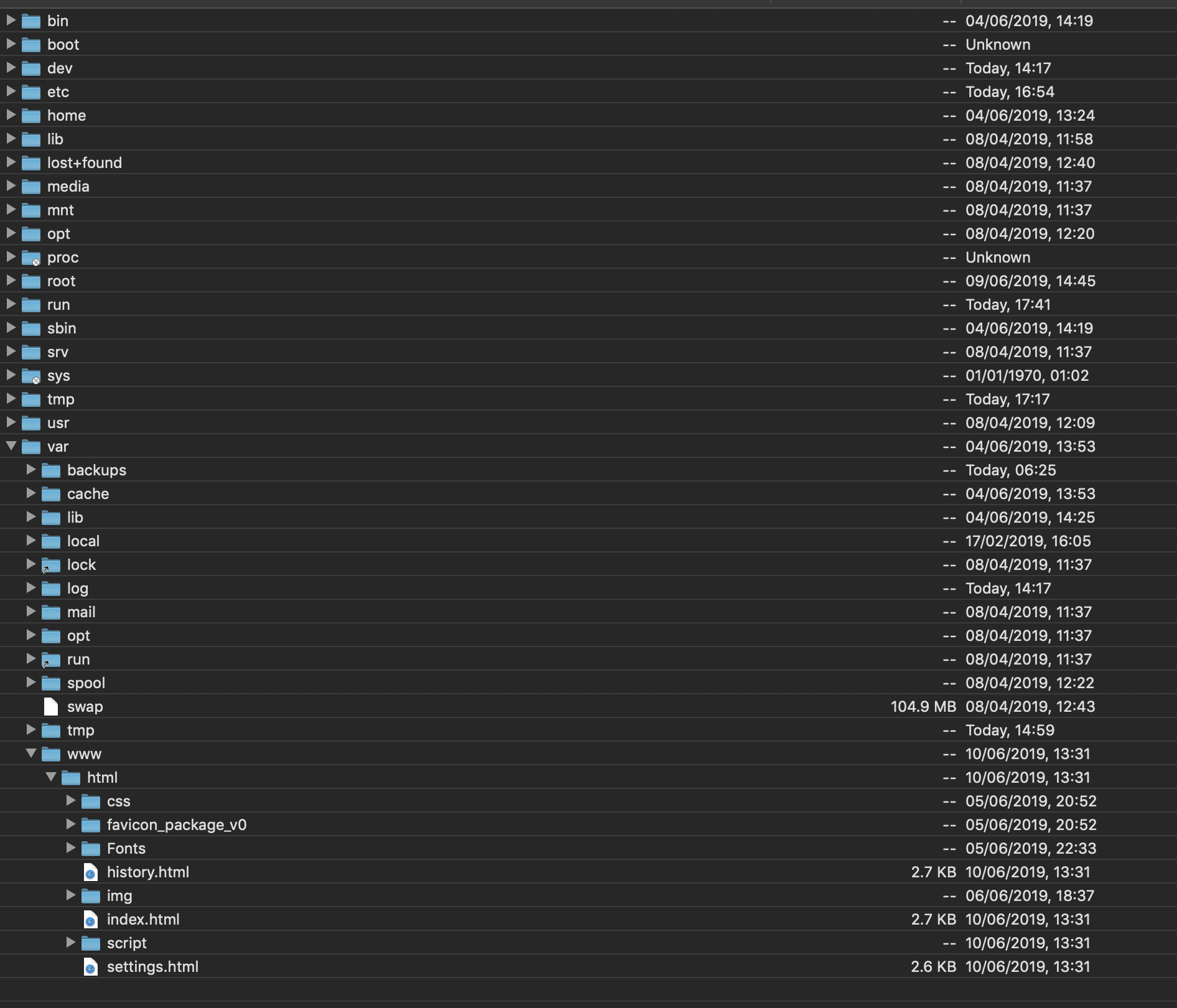Expand the dev folder

point(11,67)
